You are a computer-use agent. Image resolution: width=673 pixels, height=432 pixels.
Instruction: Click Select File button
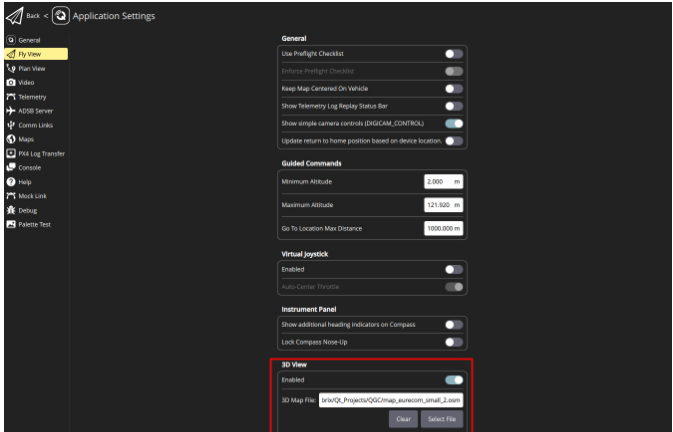click(440, 419)
